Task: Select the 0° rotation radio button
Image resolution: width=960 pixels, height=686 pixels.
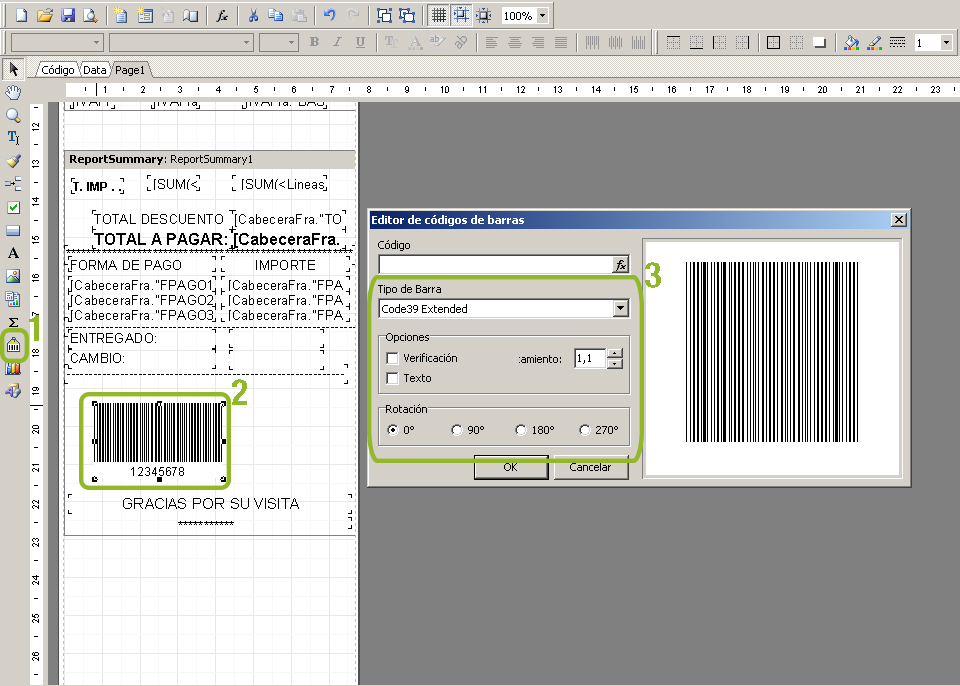Action: (x=392, y=430)
